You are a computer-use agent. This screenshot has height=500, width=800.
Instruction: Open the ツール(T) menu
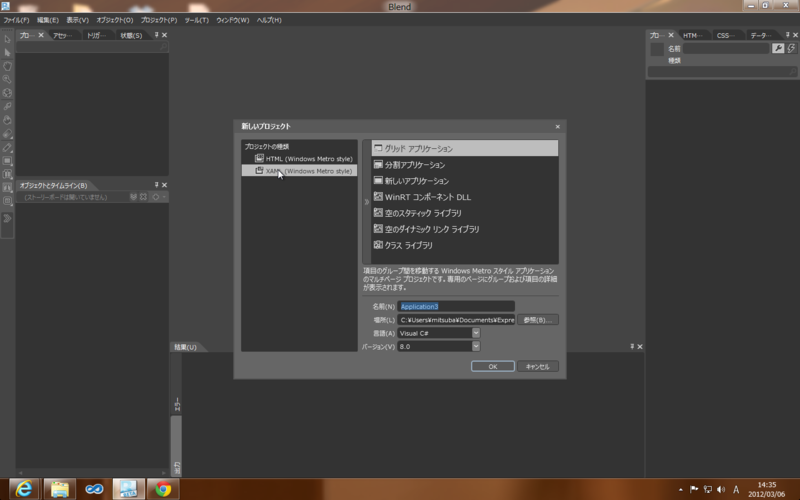[x=196, y=20]
